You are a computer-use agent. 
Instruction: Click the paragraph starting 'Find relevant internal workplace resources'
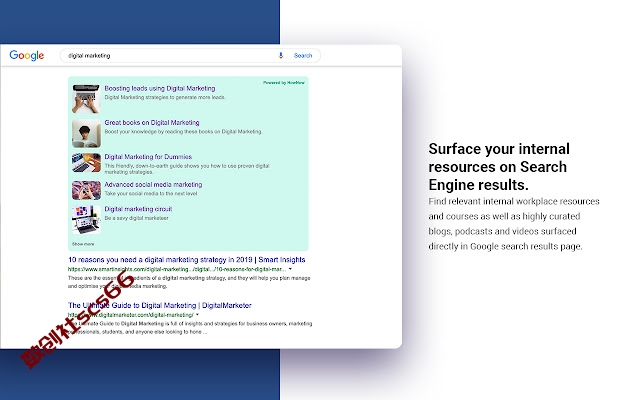pos(514,224)
